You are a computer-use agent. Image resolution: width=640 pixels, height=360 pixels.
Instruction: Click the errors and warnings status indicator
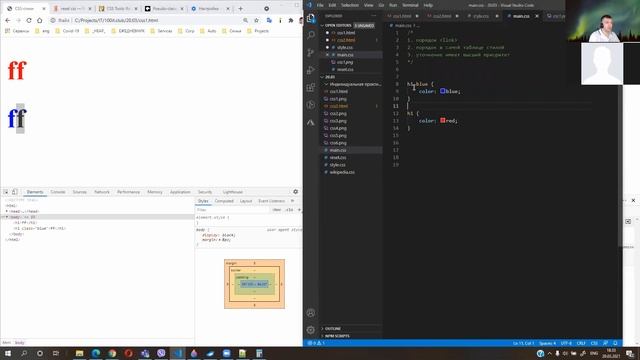point(316,343)
